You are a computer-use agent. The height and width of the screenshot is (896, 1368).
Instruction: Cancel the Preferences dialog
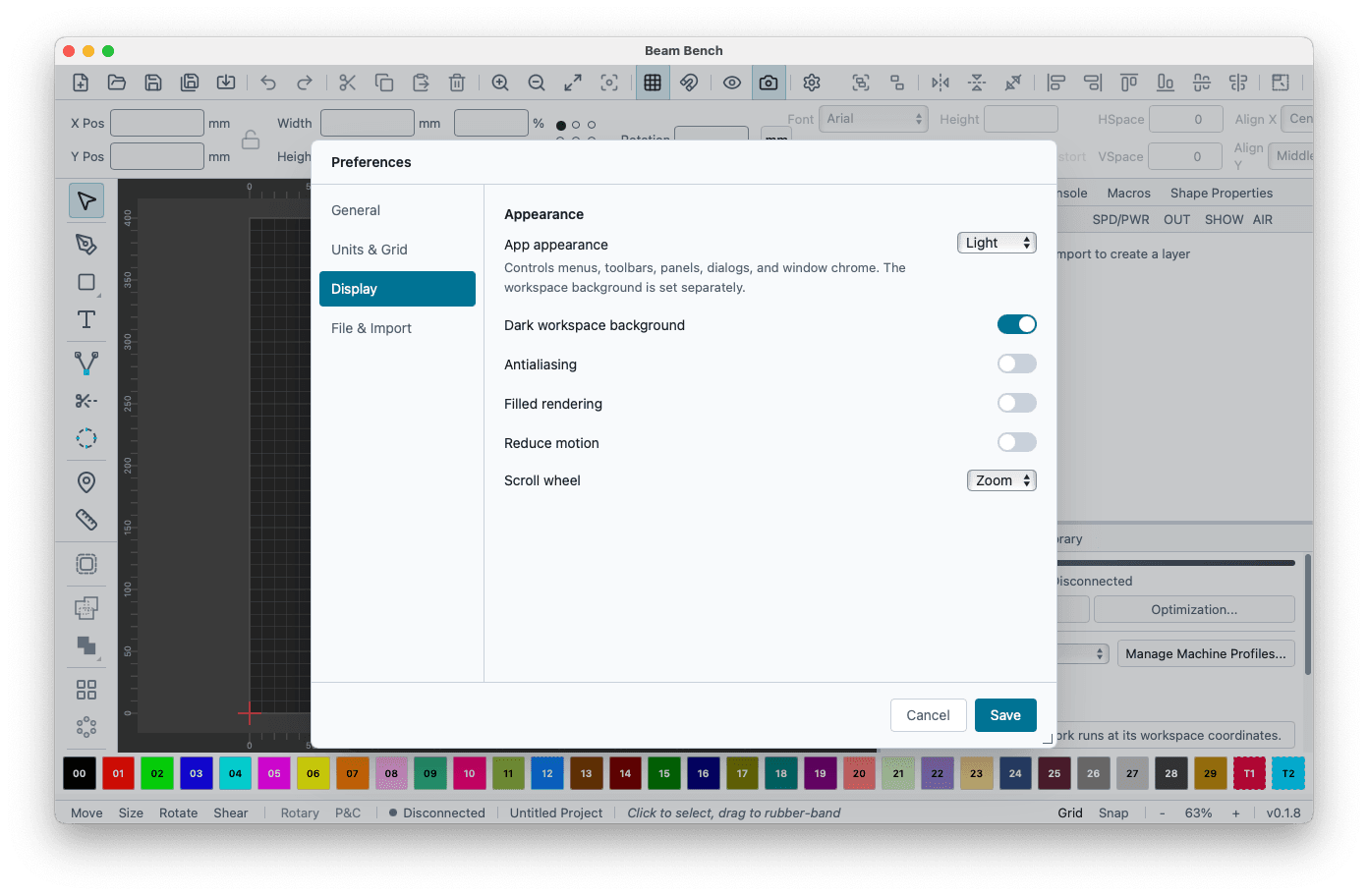(x=929, y=715)
